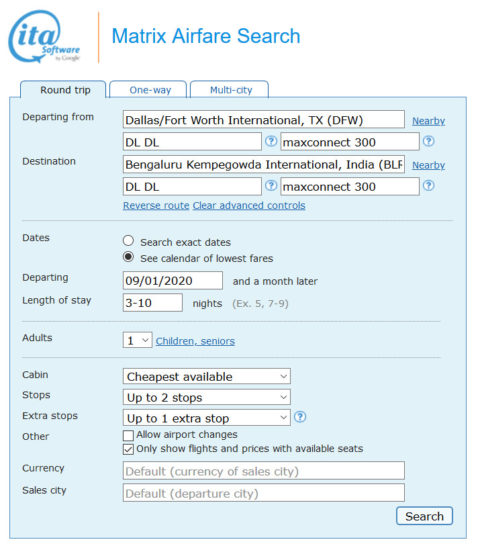Image resolution: width=480 pixels, height=550 pixels.
Task: Click the Reverse route link
Action: [156, 206]
